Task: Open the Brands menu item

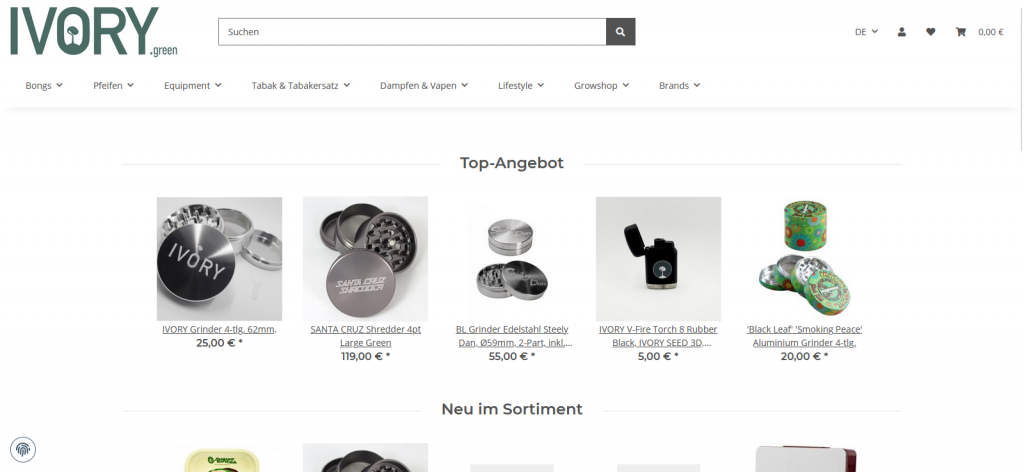Action: click(x=679, y=86)
